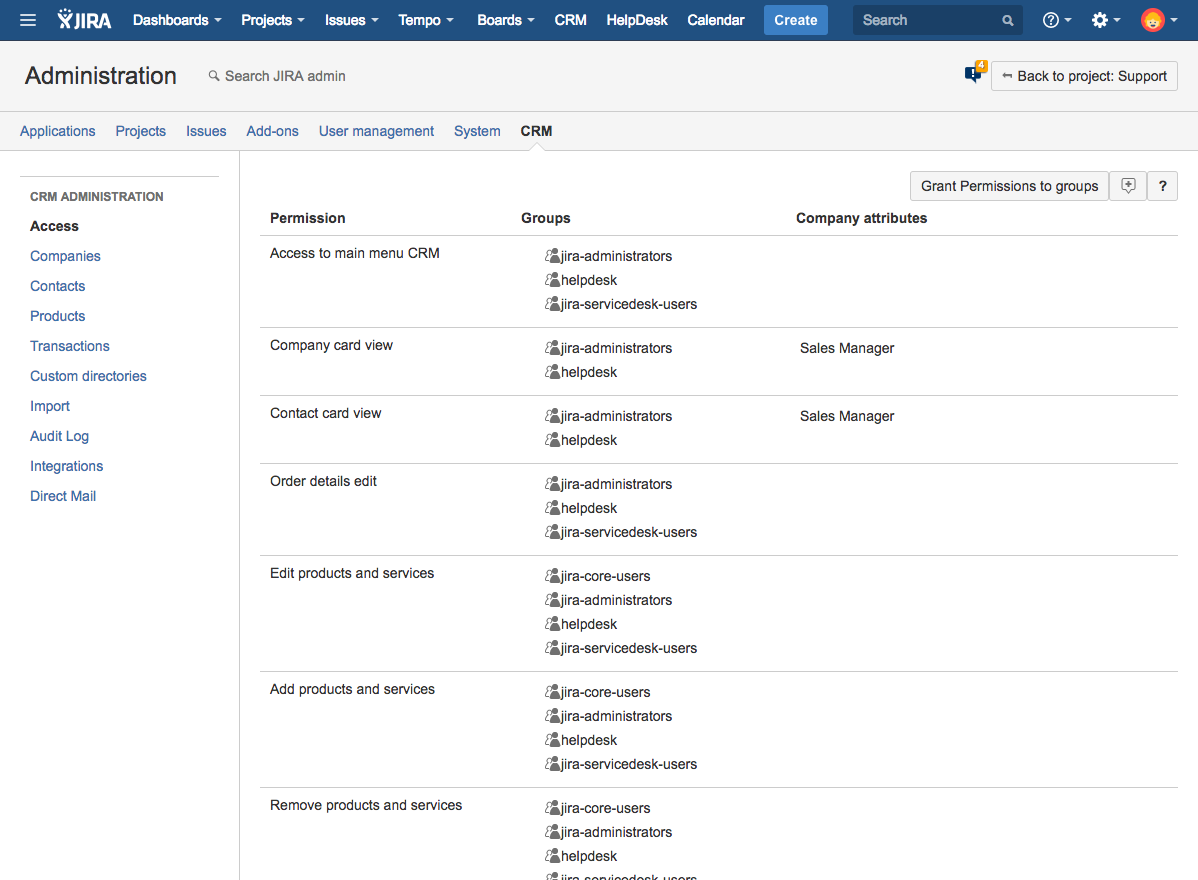Select Custom directories in the sidebar
This screenshot has height=880, width=1198.
(88, 376)
